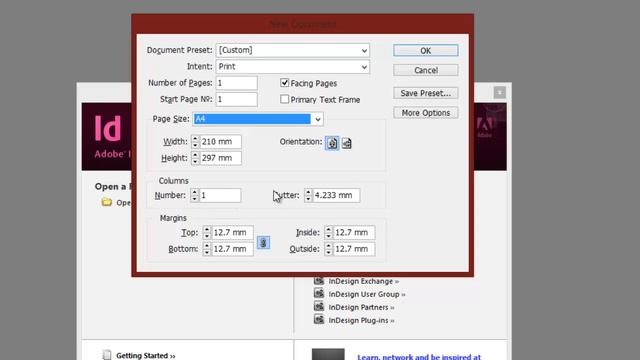Click the Learn, network and be inspired link
Viewport: 640px width, 360px height.
point(419,357)
